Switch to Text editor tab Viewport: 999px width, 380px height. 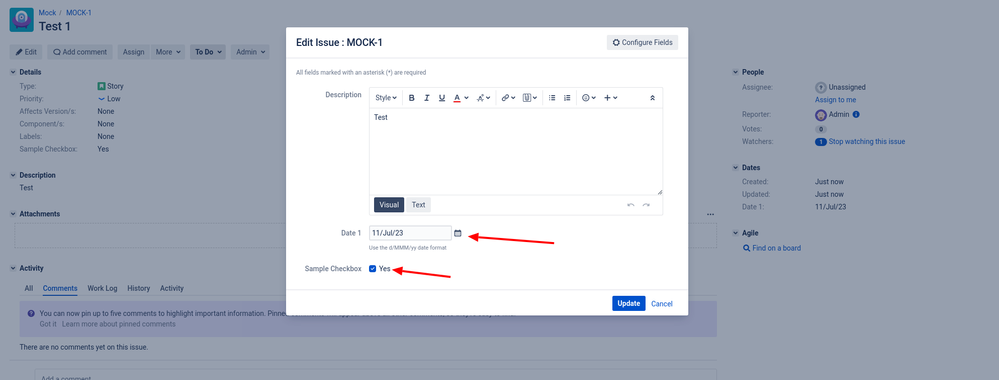click(x=419, y=205)
